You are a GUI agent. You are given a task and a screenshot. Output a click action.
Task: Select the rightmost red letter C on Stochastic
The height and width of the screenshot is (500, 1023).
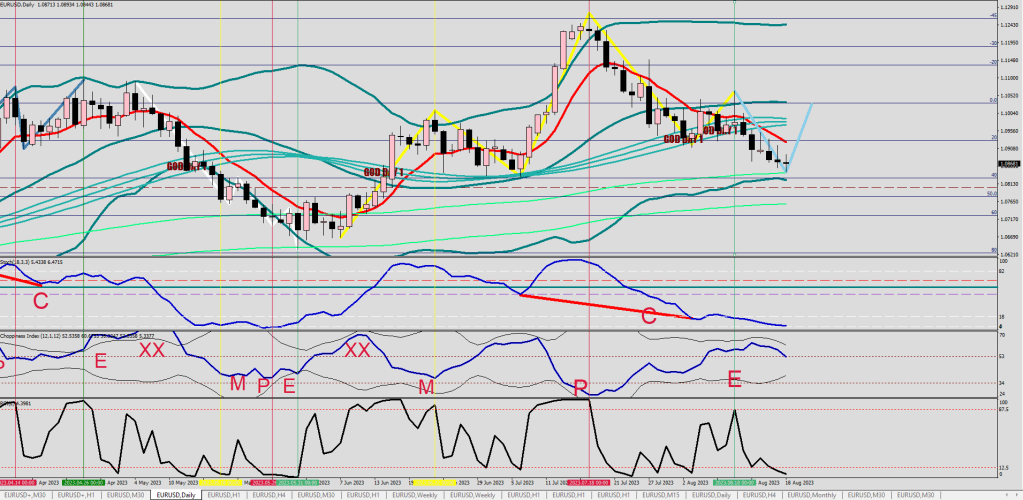(648, 318)
